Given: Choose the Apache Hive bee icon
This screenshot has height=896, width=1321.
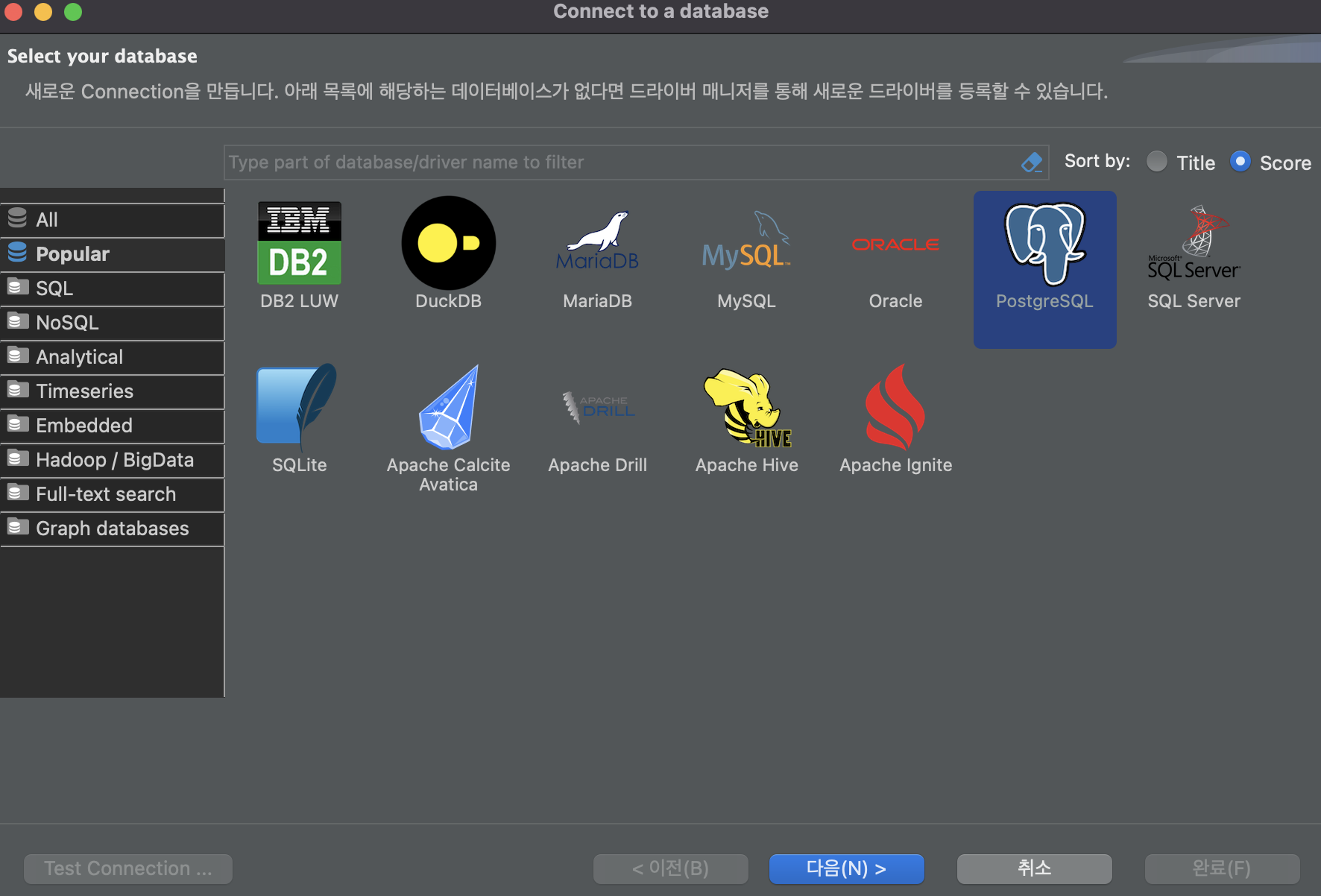Looking at the screenshot, I should 746,408.
